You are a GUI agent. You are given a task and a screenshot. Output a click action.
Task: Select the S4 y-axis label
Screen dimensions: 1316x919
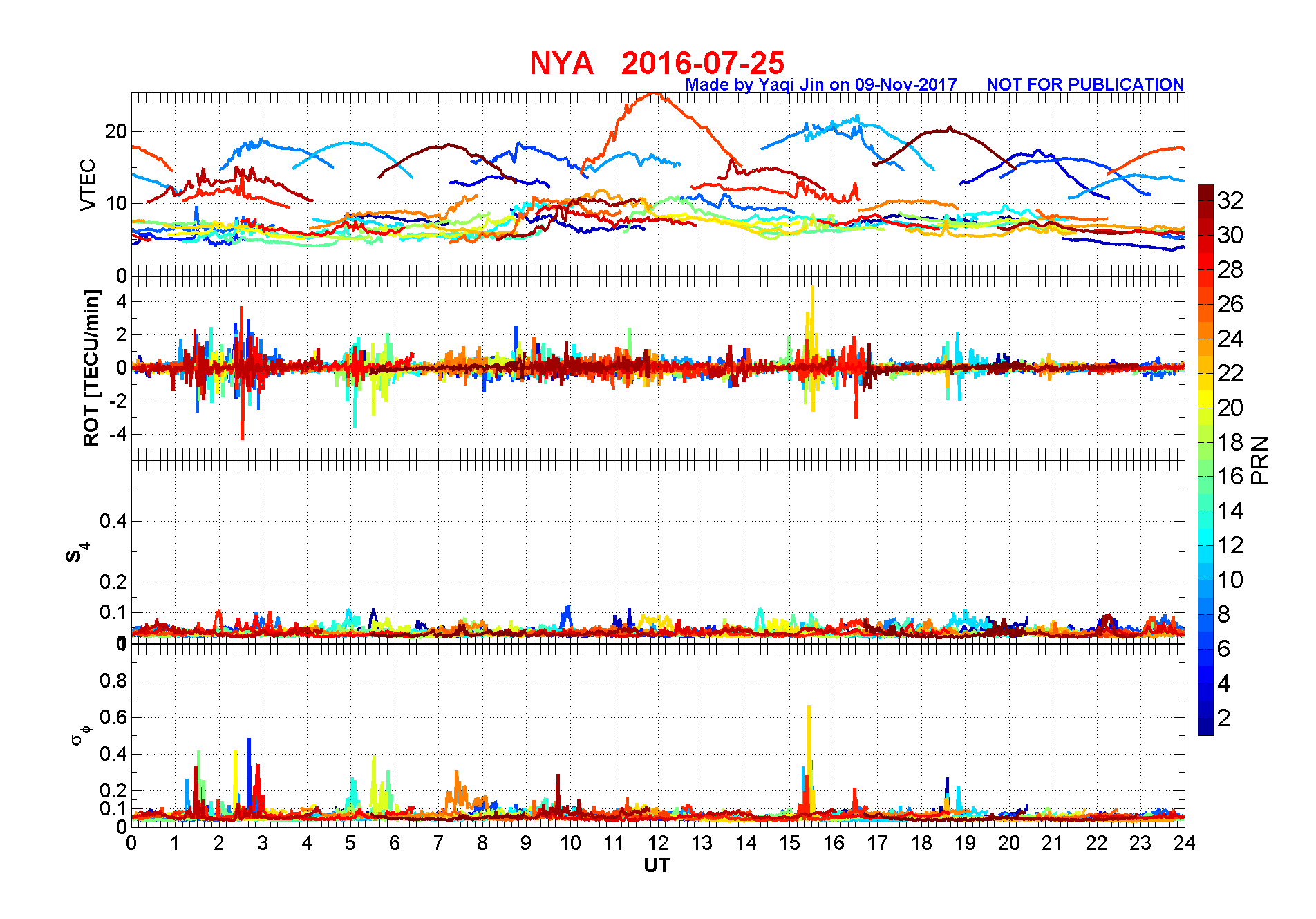76,553
